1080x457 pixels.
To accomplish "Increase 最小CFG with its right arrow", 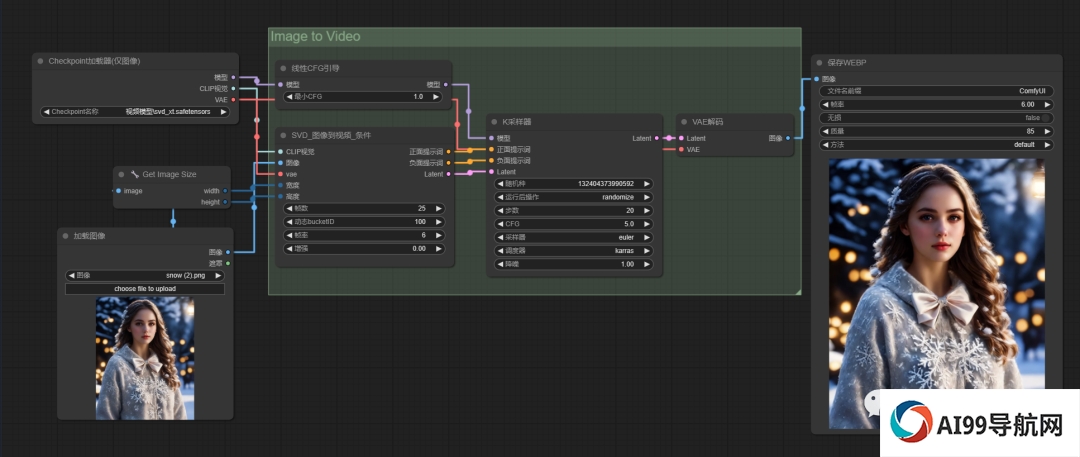I will 436,97.
